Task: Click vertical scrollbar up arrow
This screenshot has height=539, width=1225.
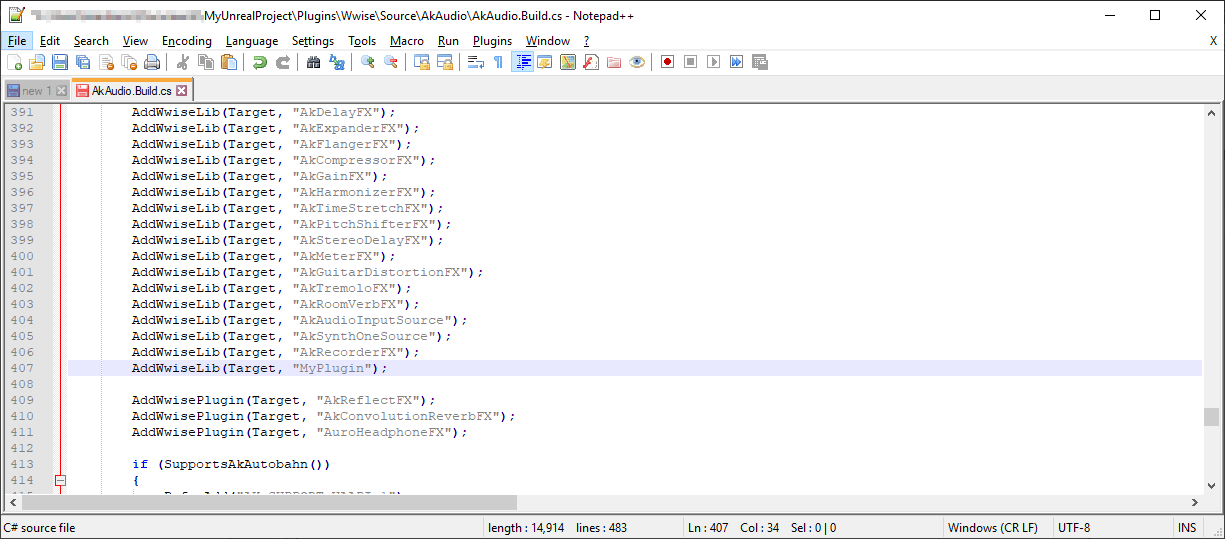Action: click(1211, 112)
